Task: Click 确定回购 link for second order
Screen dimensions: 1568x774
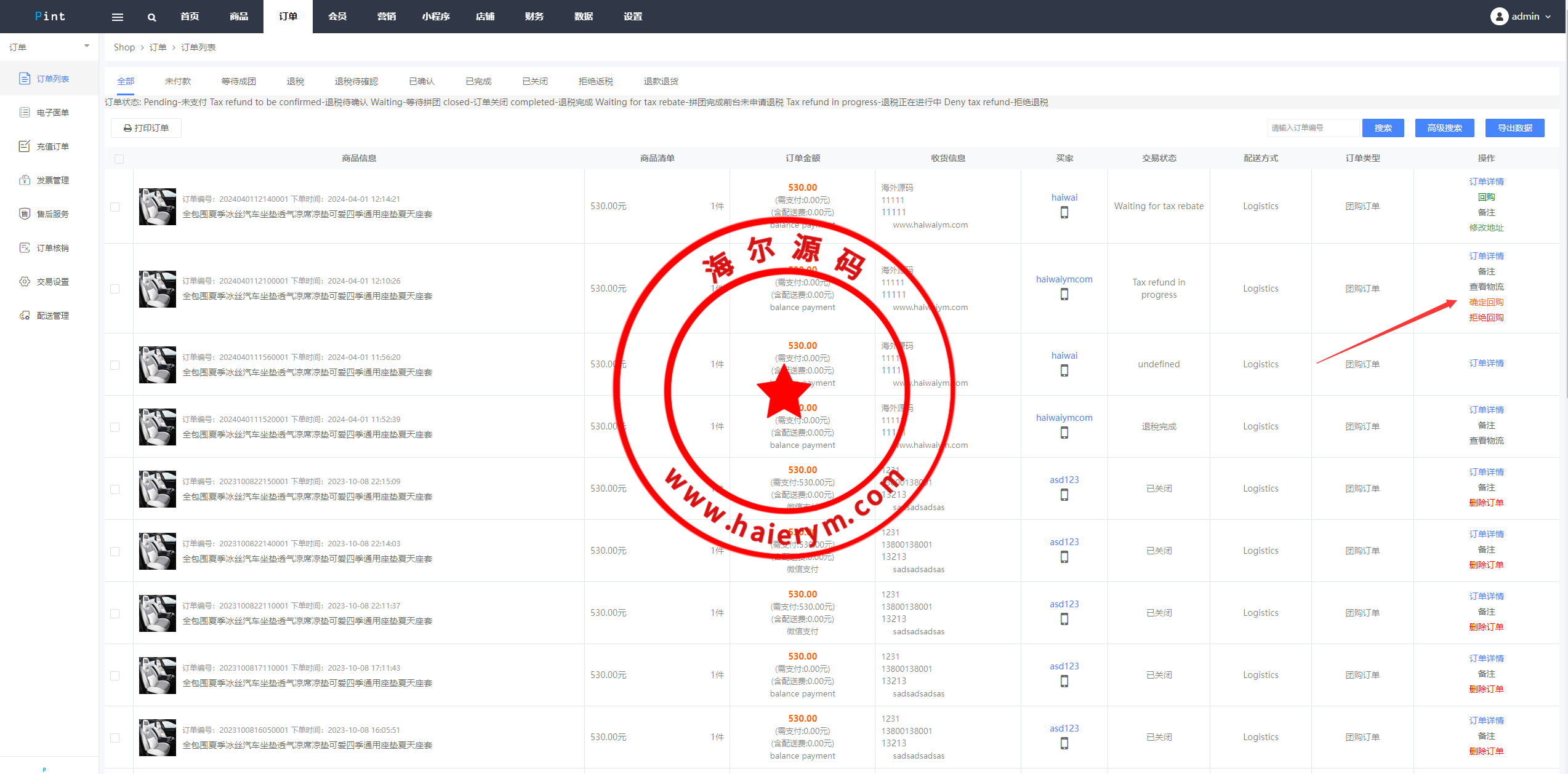Action: [x=1486, y=302]
